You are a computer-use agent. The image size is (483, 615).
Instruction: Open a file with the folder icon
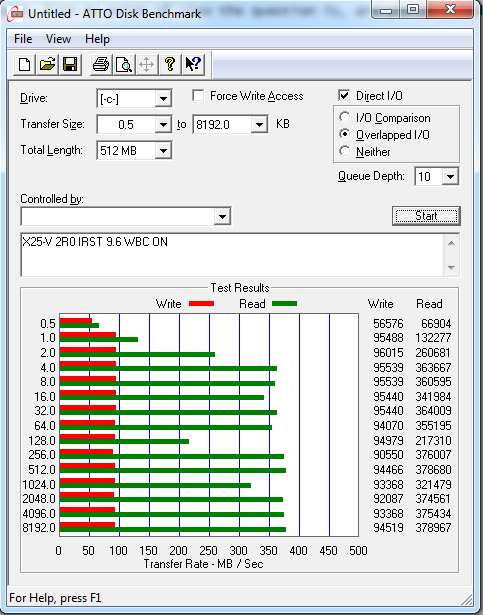coord(47,64)
